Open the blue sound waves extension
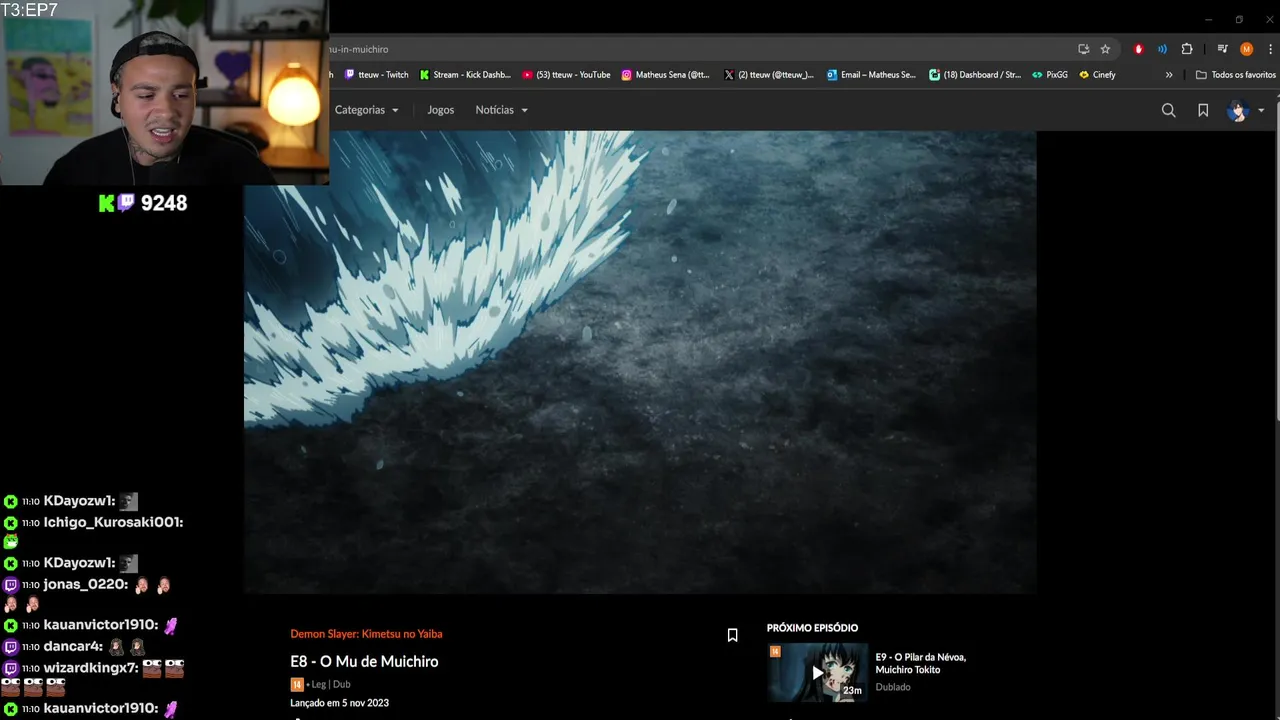Viewport: 1280px width, 720px height. pyautogui.click(x=1162, y=49)
